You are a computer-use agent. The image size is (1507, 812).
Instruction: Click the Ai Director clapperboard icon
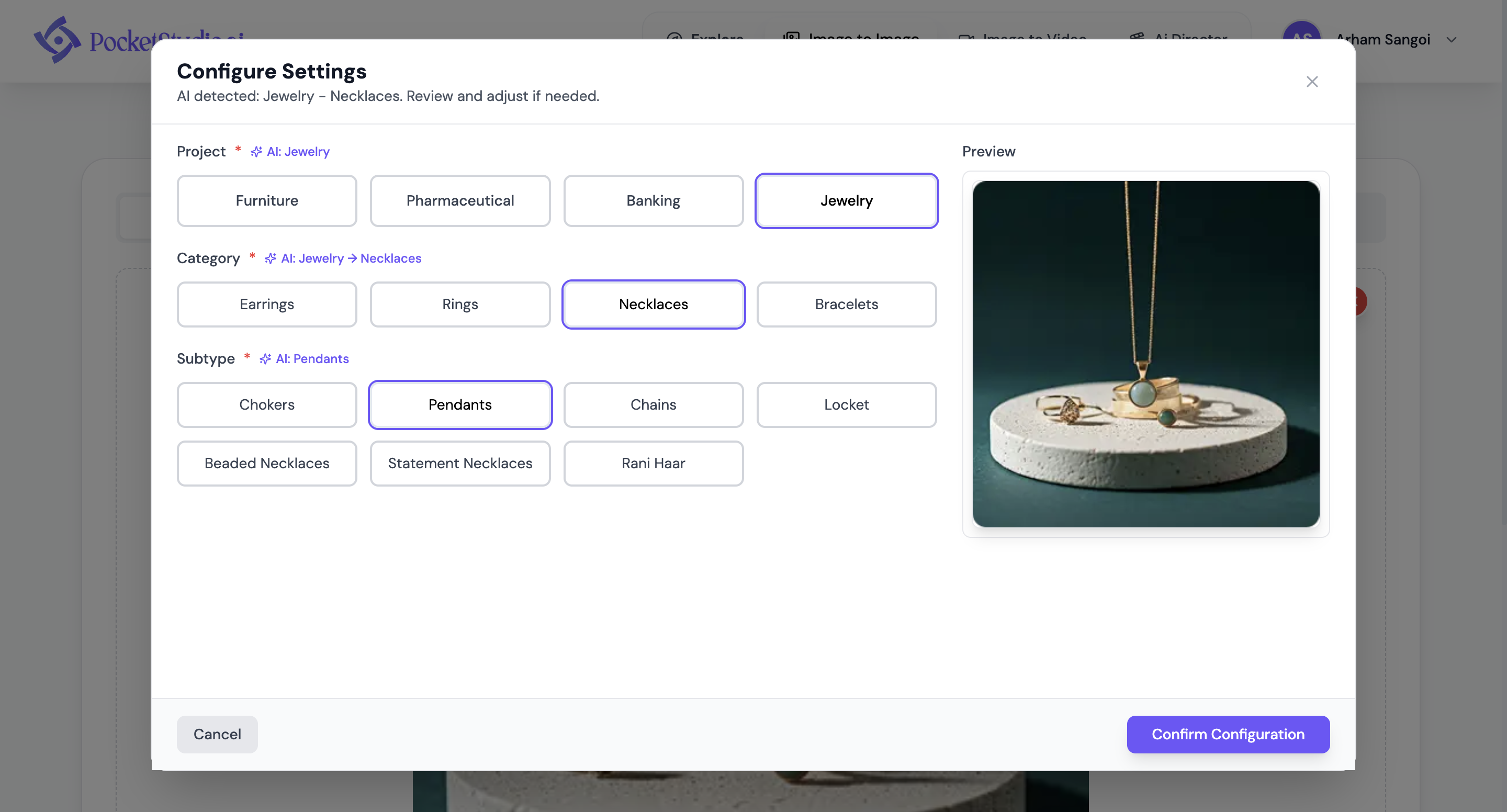1137,38
